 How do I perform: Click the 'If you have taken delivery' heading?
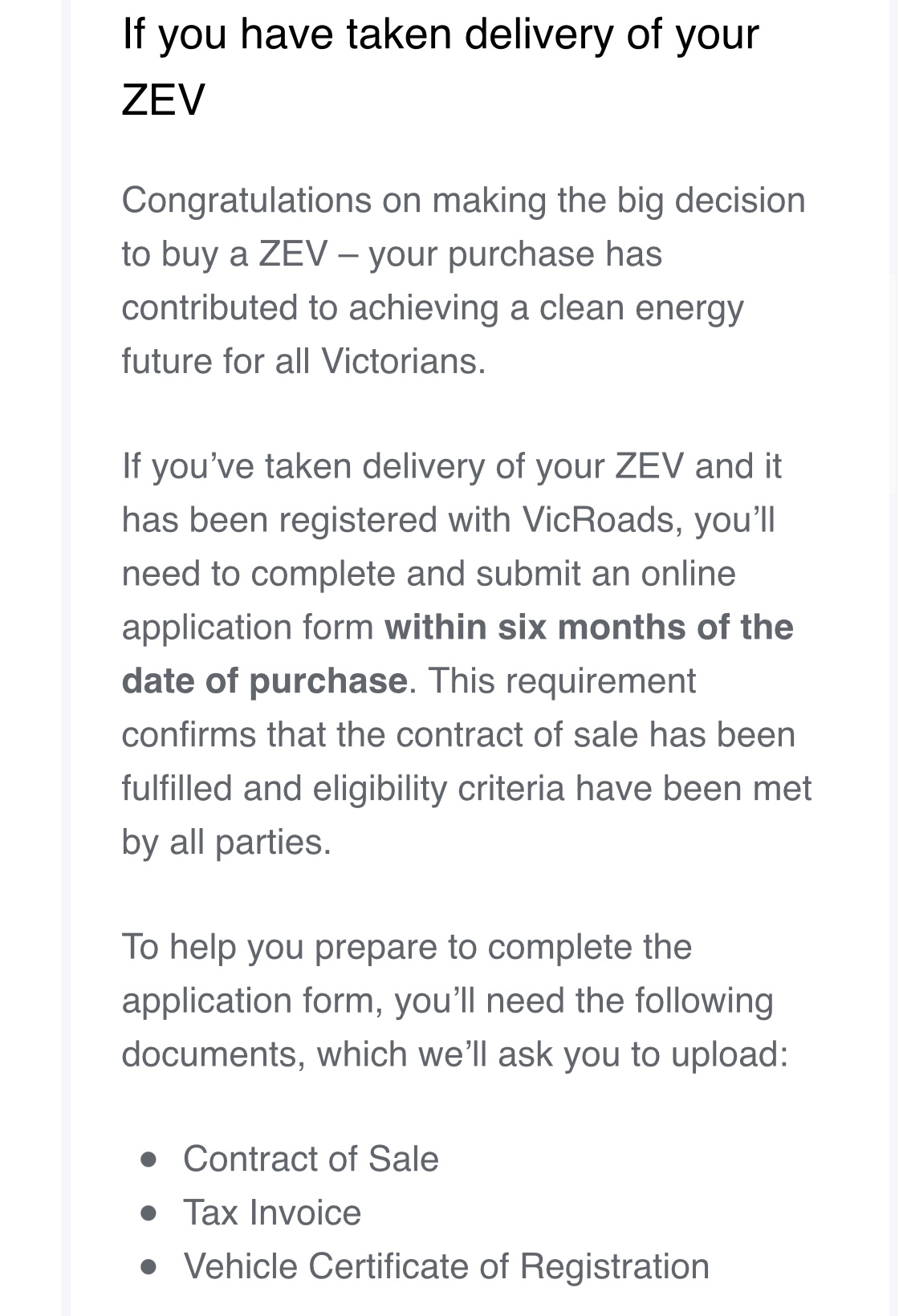coord(440,67)
